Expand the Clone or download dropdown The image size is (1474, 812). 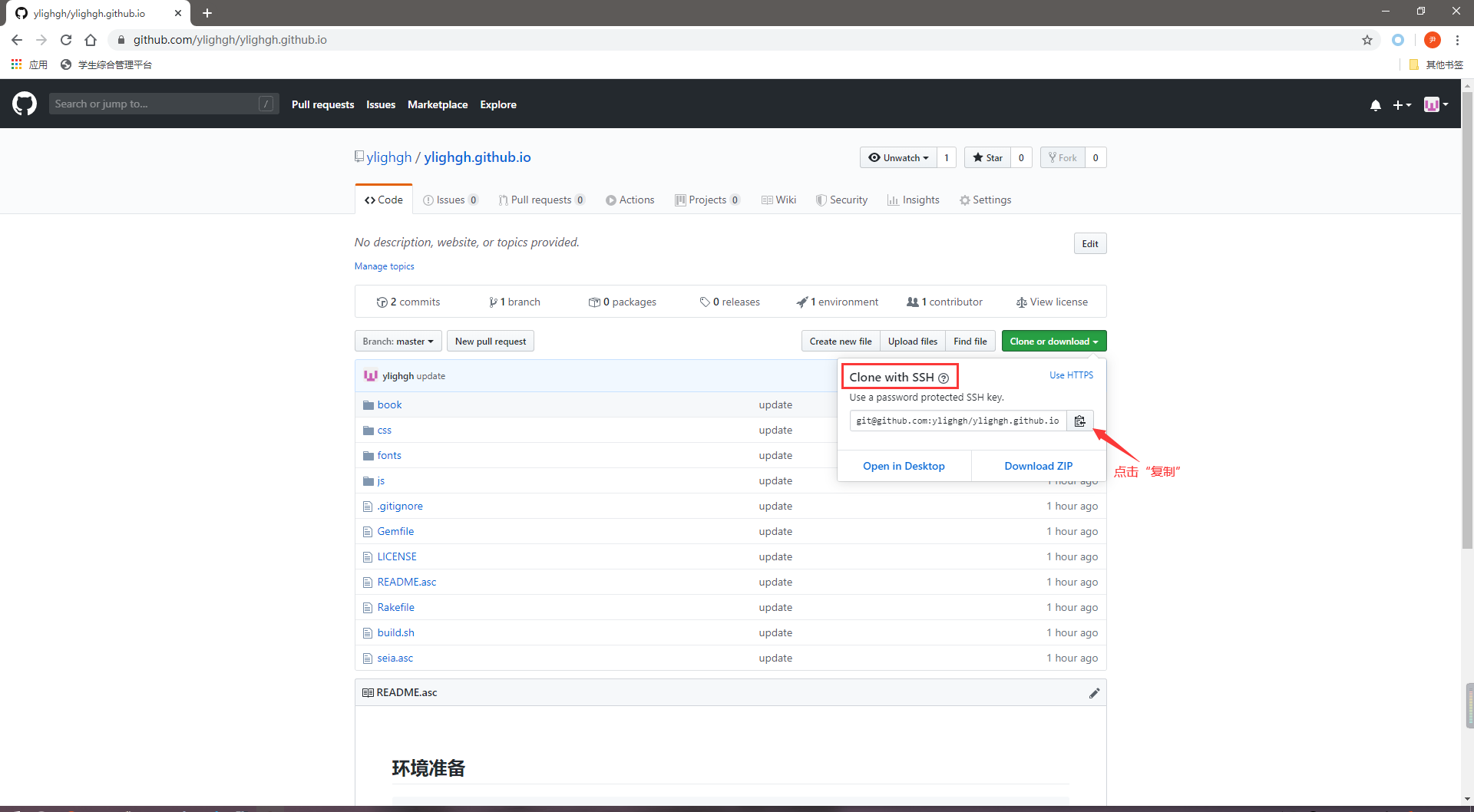tap(1053, 341)
